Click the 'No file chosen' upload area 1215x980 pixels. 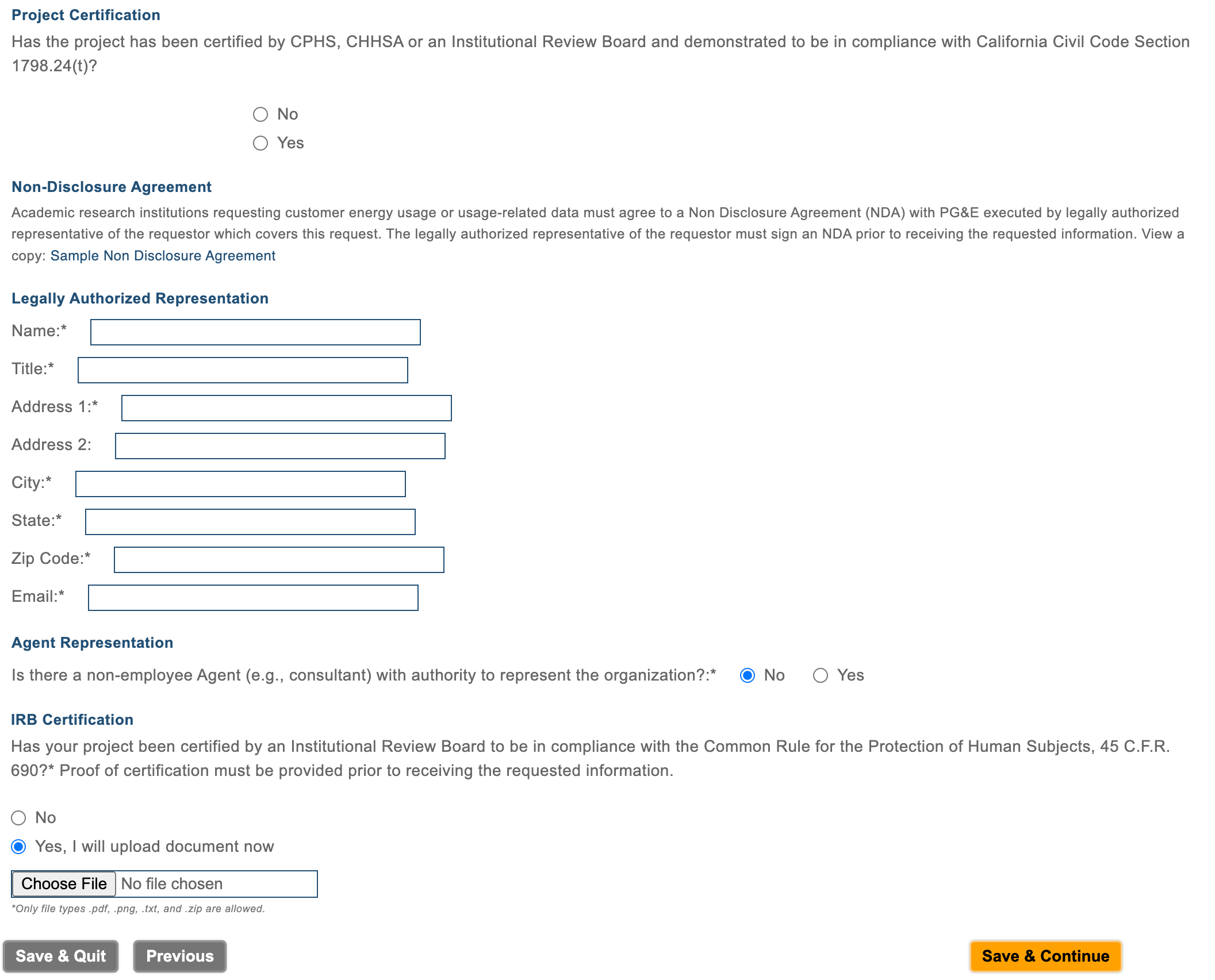tap(216, 884)
